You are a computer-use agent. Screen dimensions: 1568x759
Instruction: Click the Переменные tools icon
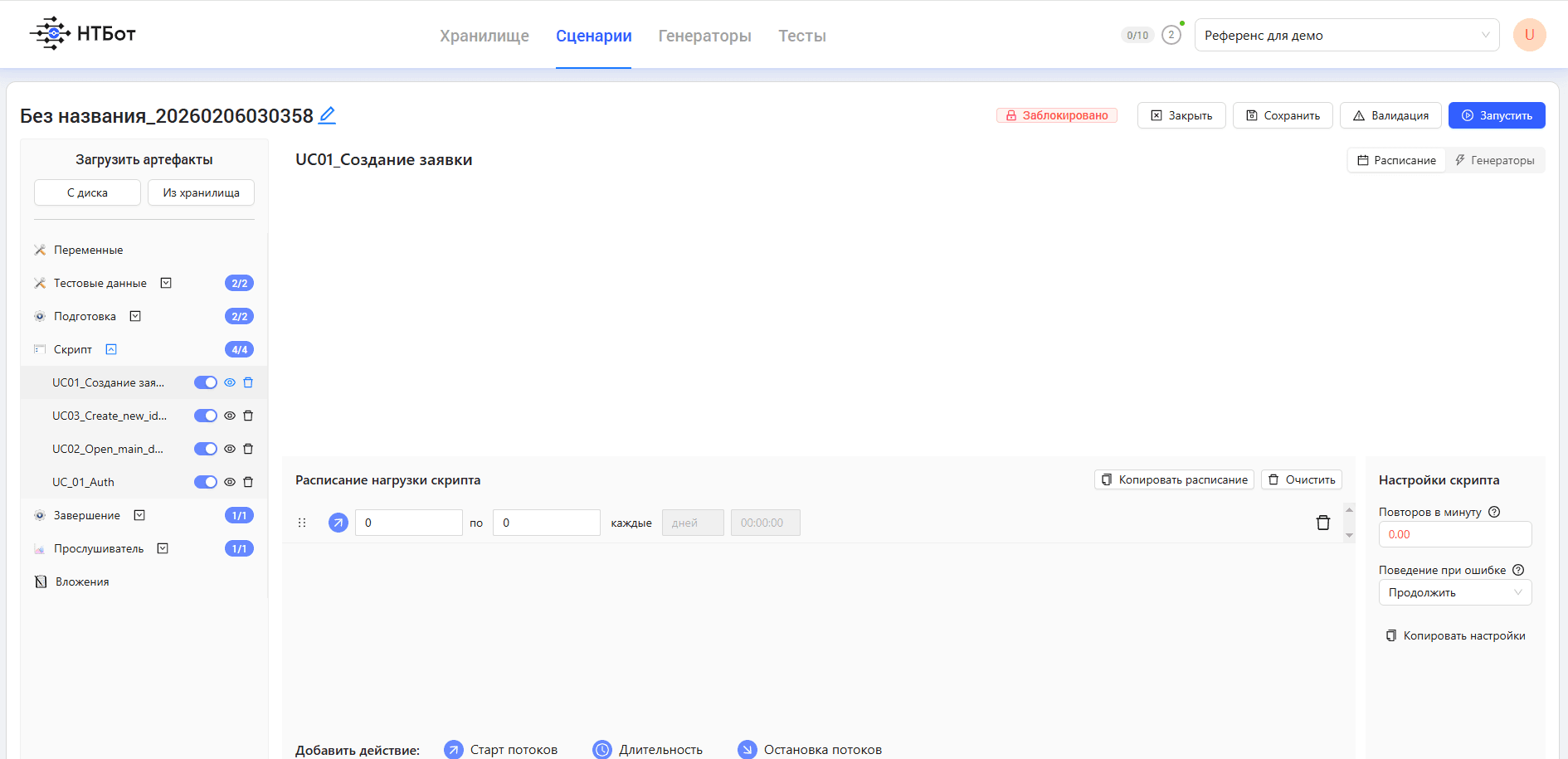40,250
